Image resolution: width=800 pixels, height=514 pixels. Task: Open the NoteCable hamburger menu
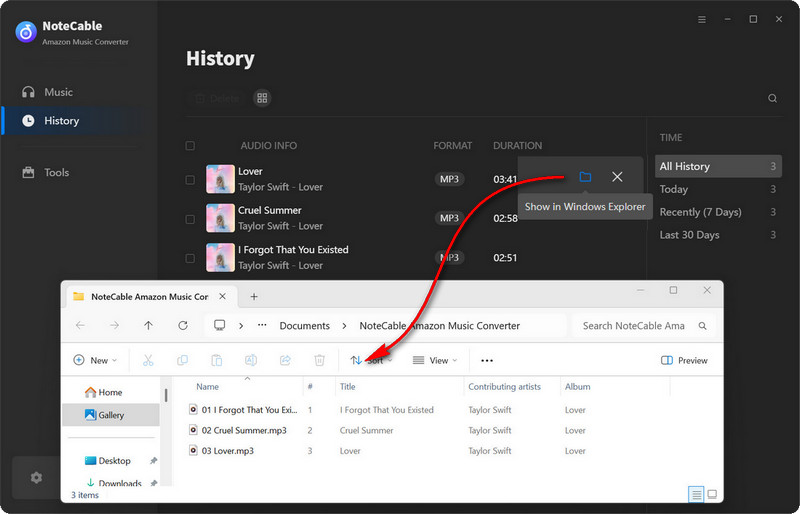702,19
